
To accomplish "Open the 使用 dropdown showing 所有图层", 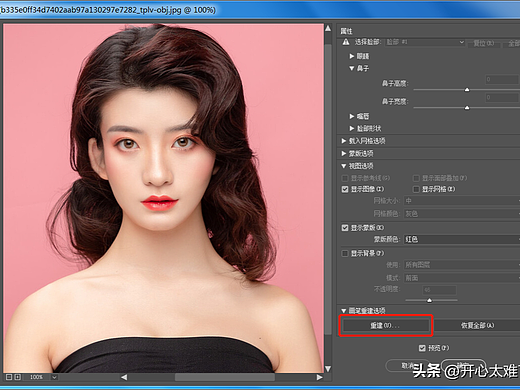I will [x=462, y=265].
